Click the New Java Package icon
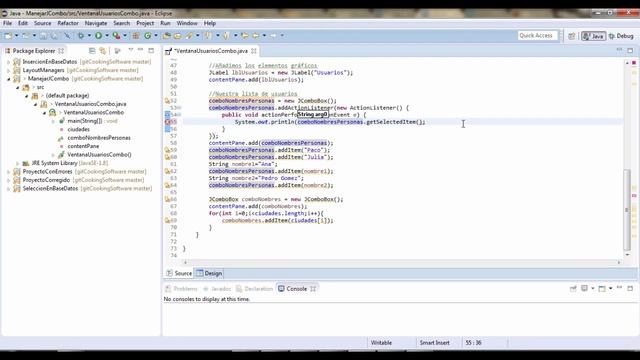Image resolution: width=640 pixels, height=360 pixels. tap(136, 36)
